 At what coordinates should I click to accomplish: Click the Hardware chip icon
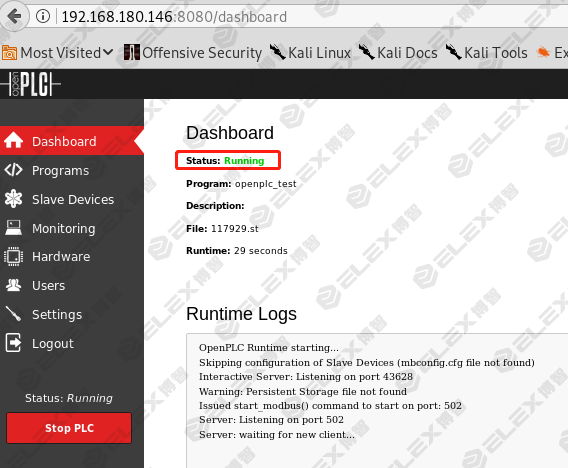pyautogui.click(x=13, y=256)
